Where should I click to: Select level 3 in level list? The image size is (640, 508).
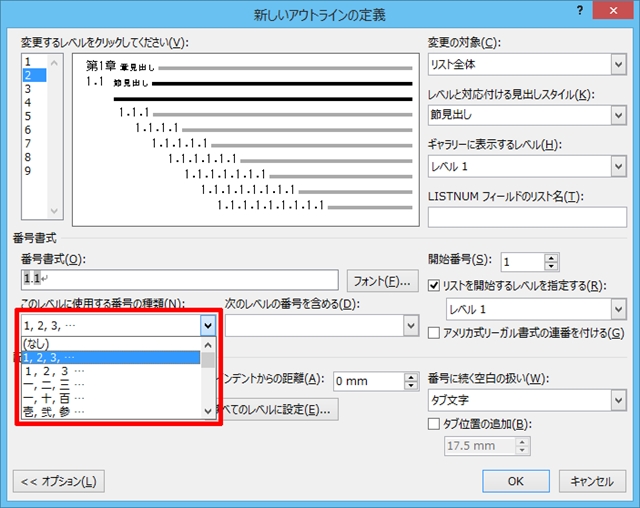pyautogui.click(x=34, y=89)
